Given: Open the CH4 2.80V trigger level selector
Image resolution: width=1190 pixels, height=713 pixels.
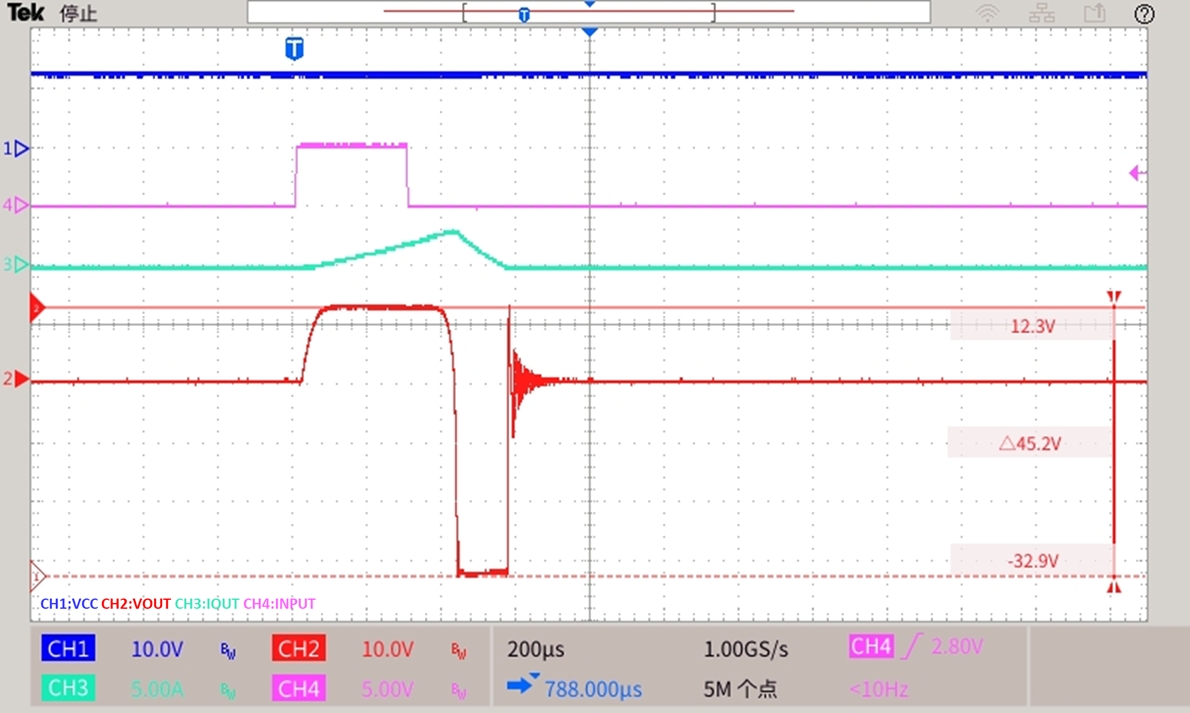Looking at the screenshot, I should pos(955,647).
